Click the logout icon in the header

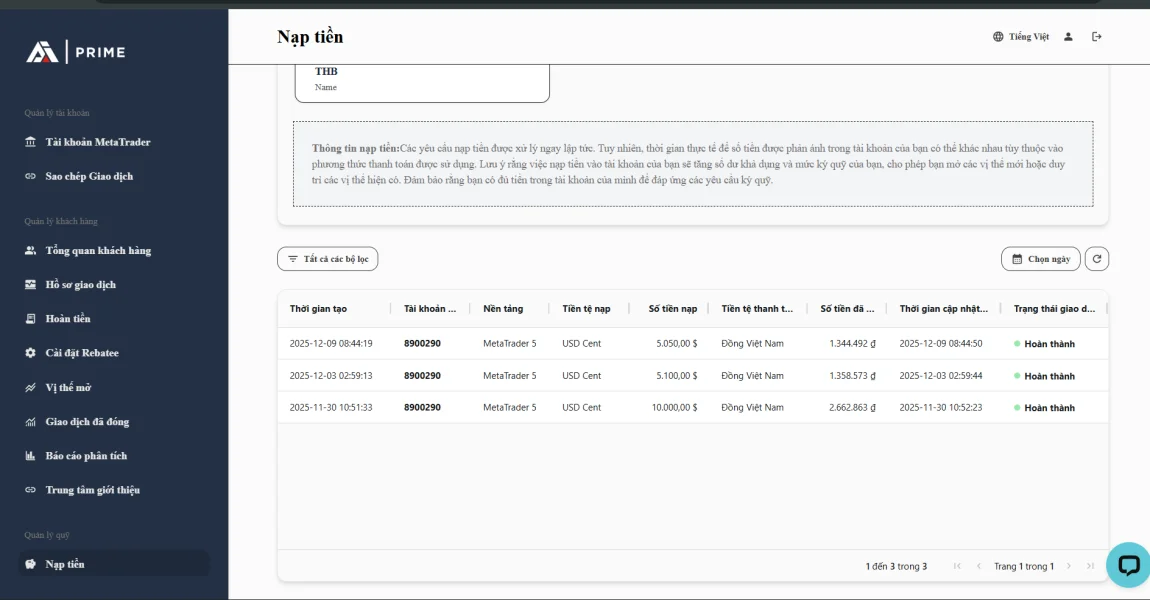click(x=1096, y=37)
